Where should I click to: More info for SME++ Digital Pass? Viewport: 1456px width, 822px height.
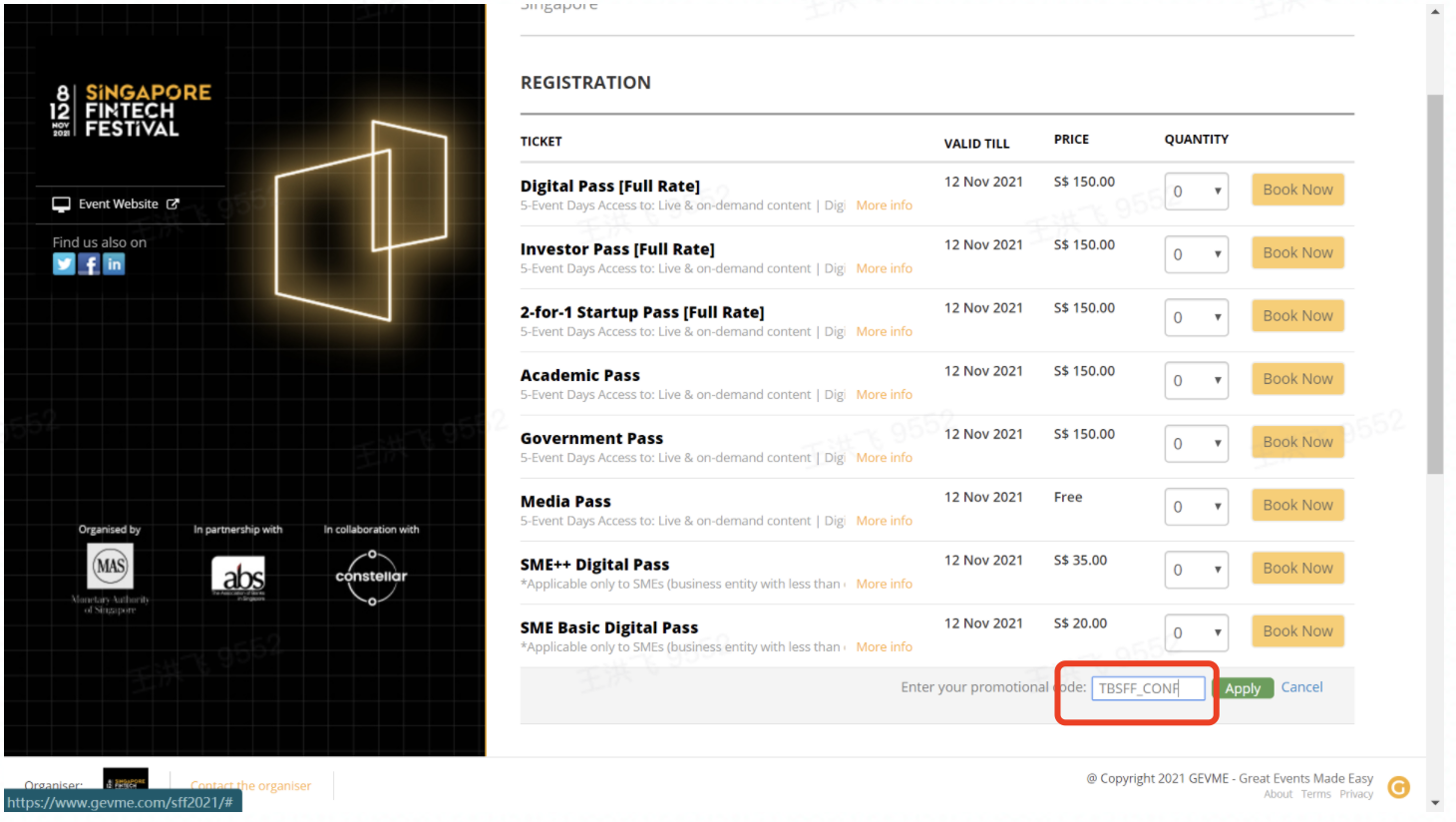884,584
